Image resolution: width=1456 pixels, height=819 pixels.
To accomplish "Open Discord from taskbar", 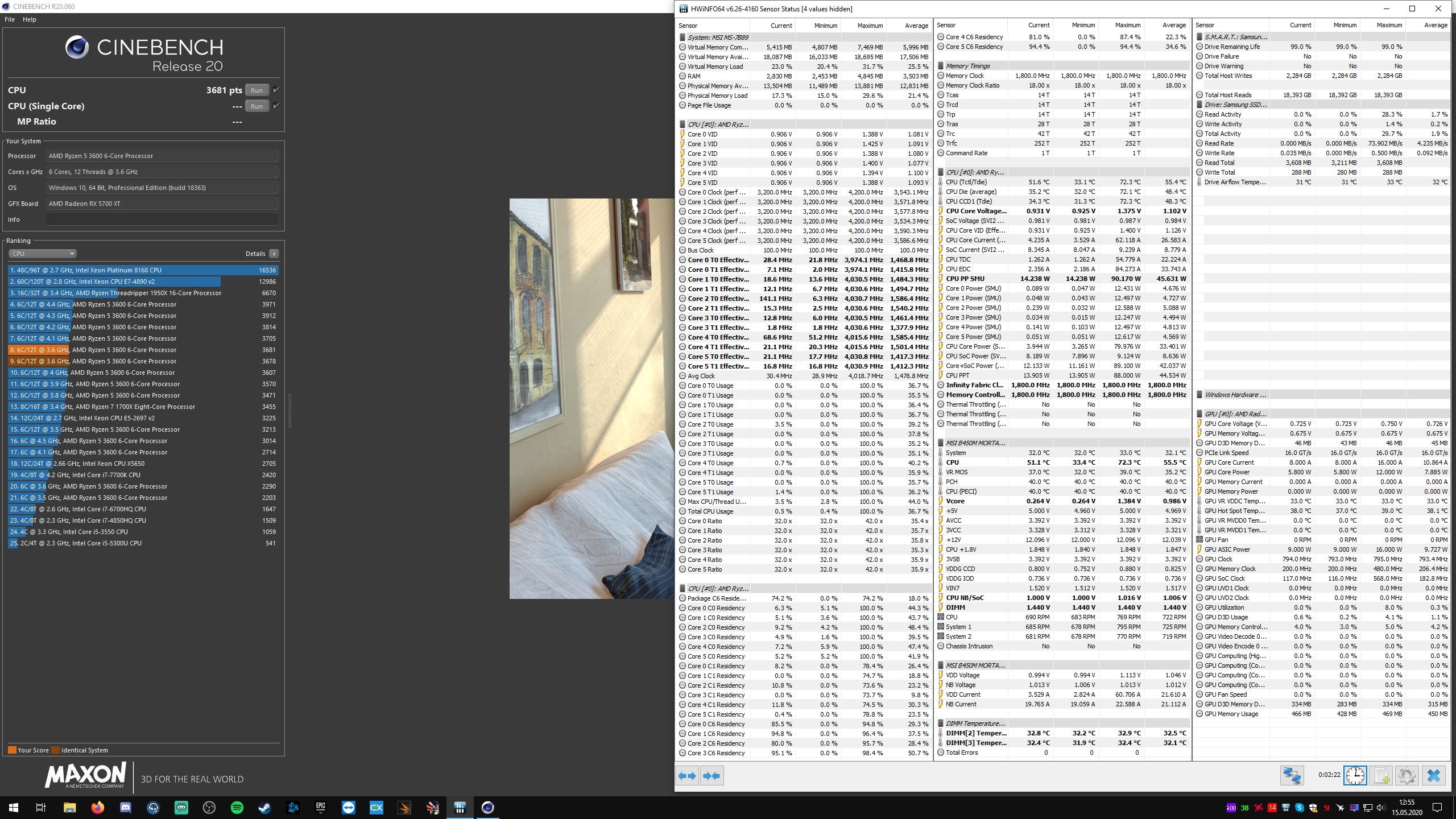I will [125, 807].
